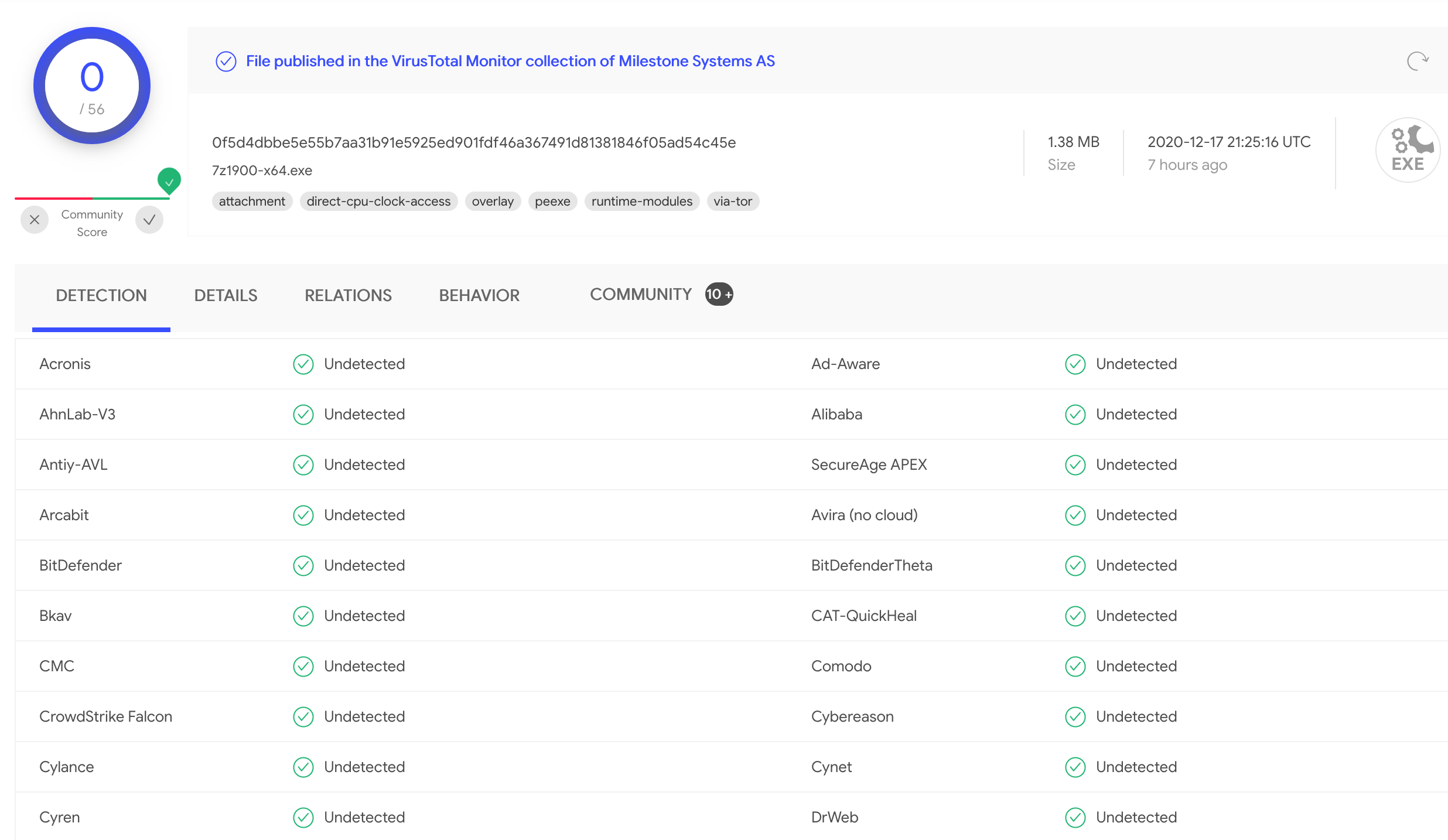Viewport: 1448px width, 840px height.
Task: Click the Undetected result for Cynet
Action: tap(1136, 767)
